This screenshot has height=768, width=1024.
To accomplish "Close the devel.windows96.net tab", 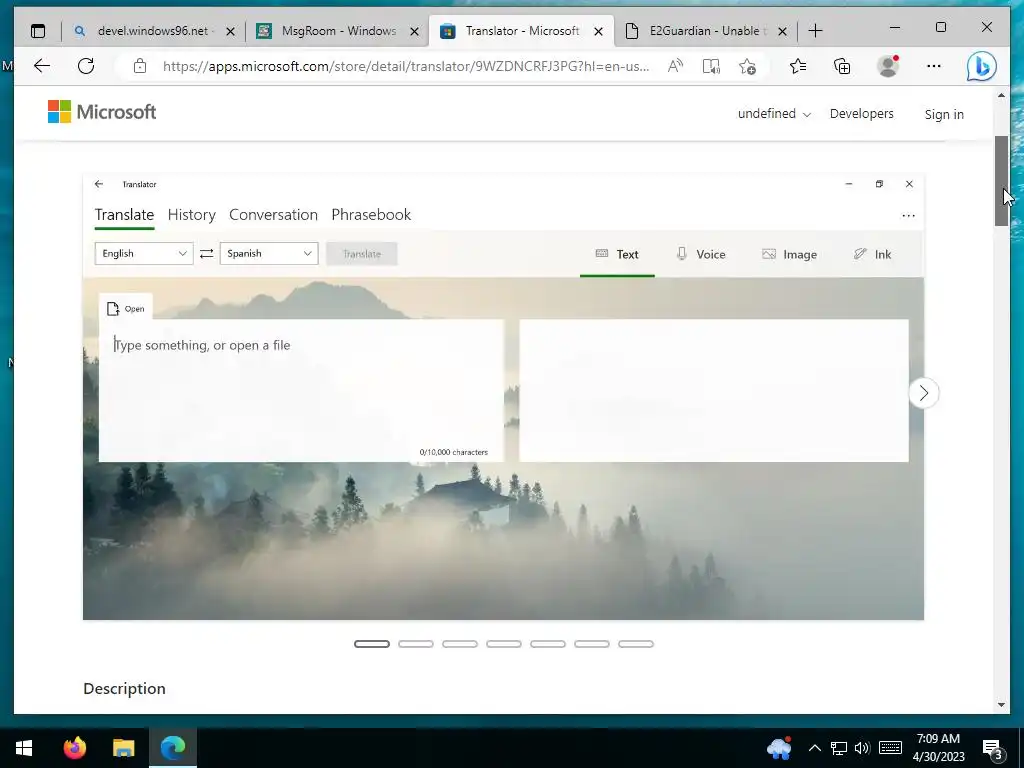I will tap(231, 31).
